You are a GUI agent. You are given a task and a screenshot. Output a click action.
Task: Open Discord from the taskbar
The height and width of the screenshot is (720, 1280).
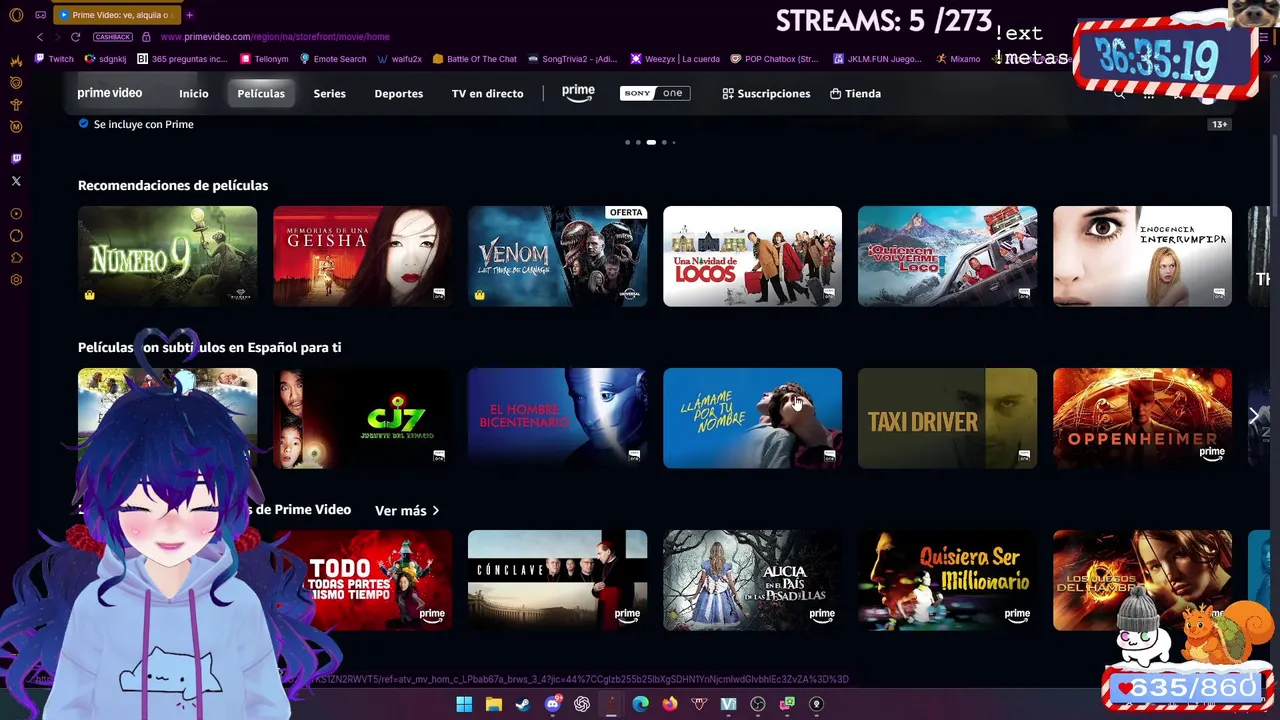pyautogui.click(x=552, y=704)
